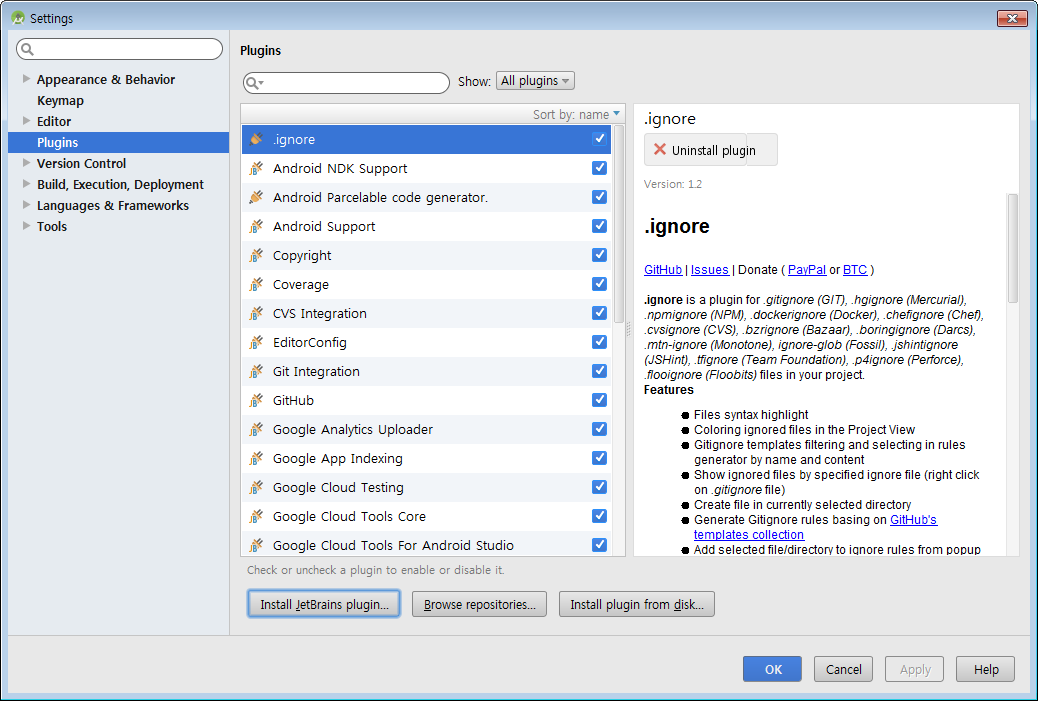Uncheck Android Parcelable code generator
The image size is (1038, 701).
(x=599, y=197)
